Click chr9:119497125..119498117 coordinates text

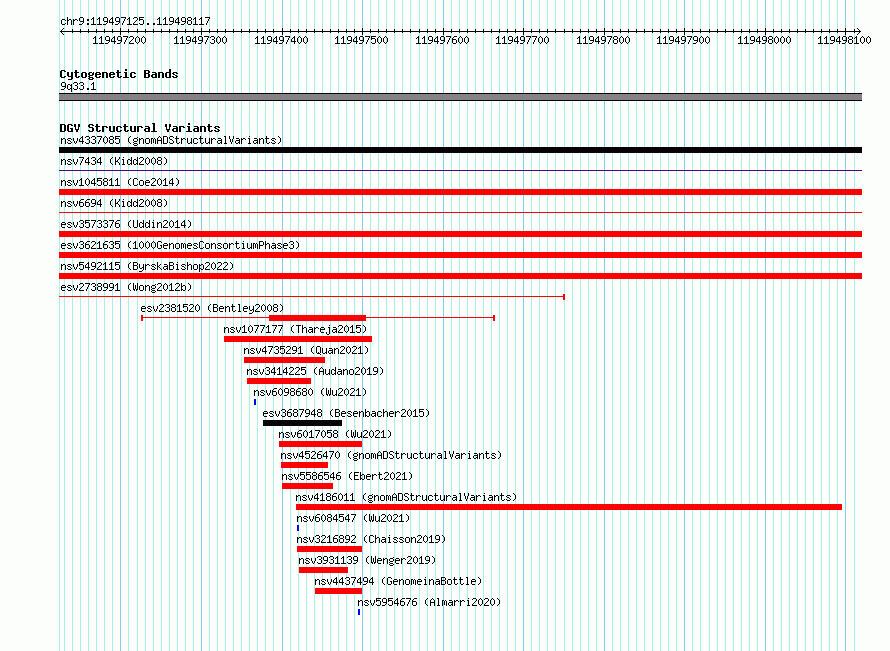[135, 21]
